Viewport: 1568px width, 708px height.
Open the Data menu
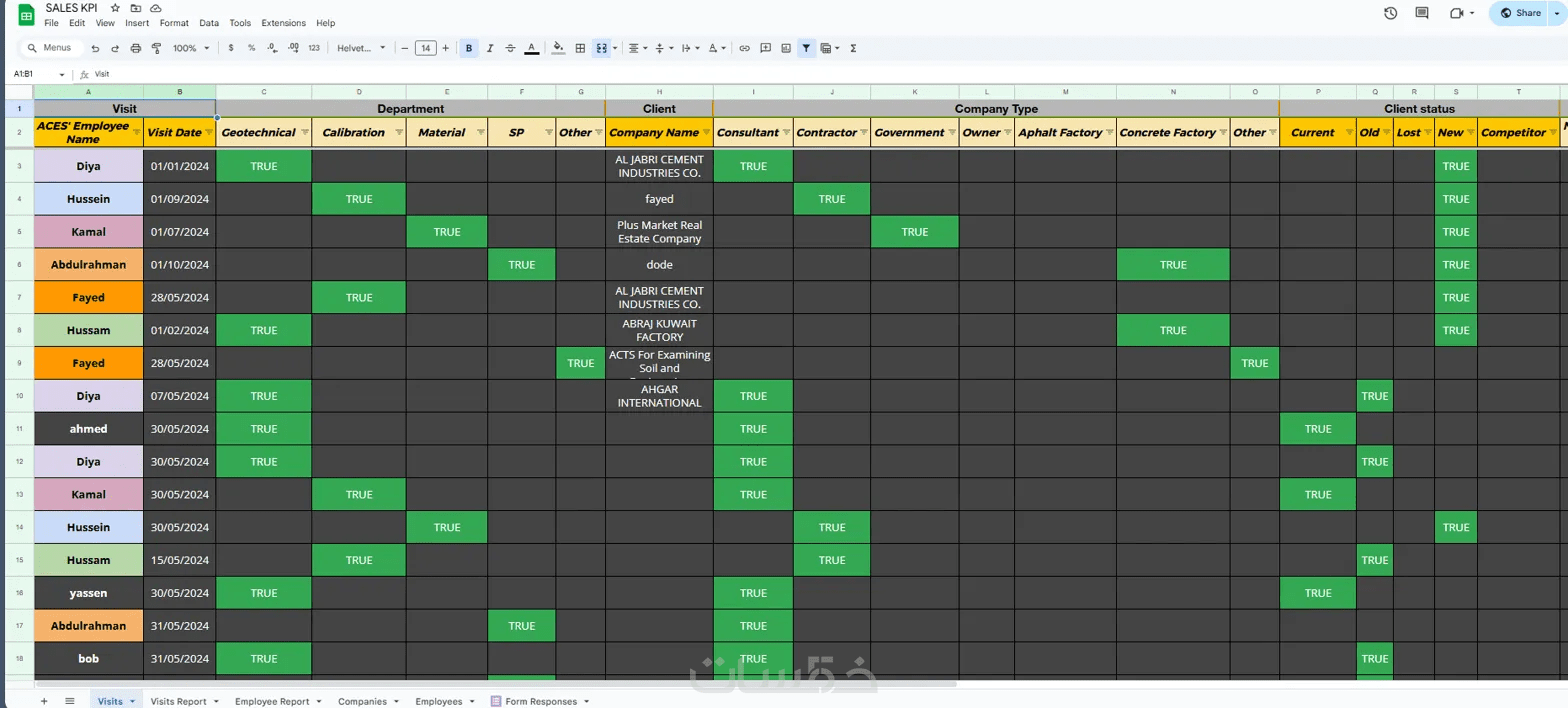pos(209,22)
